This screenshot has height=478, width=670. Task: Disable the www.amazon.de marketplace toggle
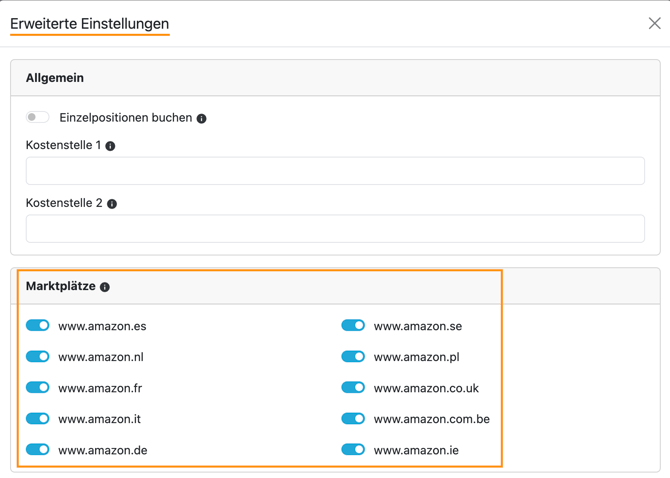pos(38,449)
